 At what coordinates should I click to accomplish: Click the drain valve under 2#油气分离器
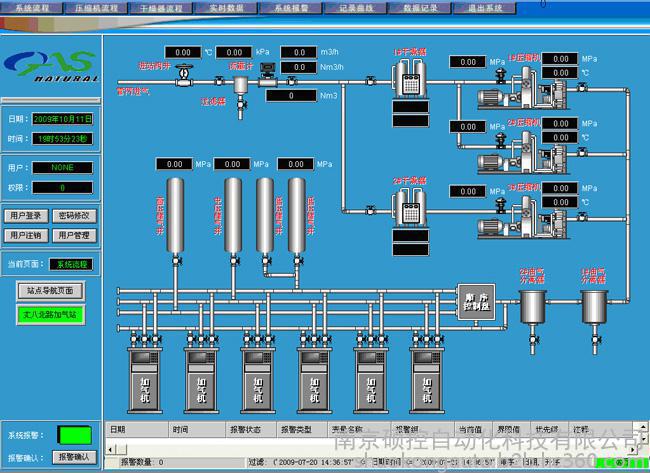coord(534,340)
